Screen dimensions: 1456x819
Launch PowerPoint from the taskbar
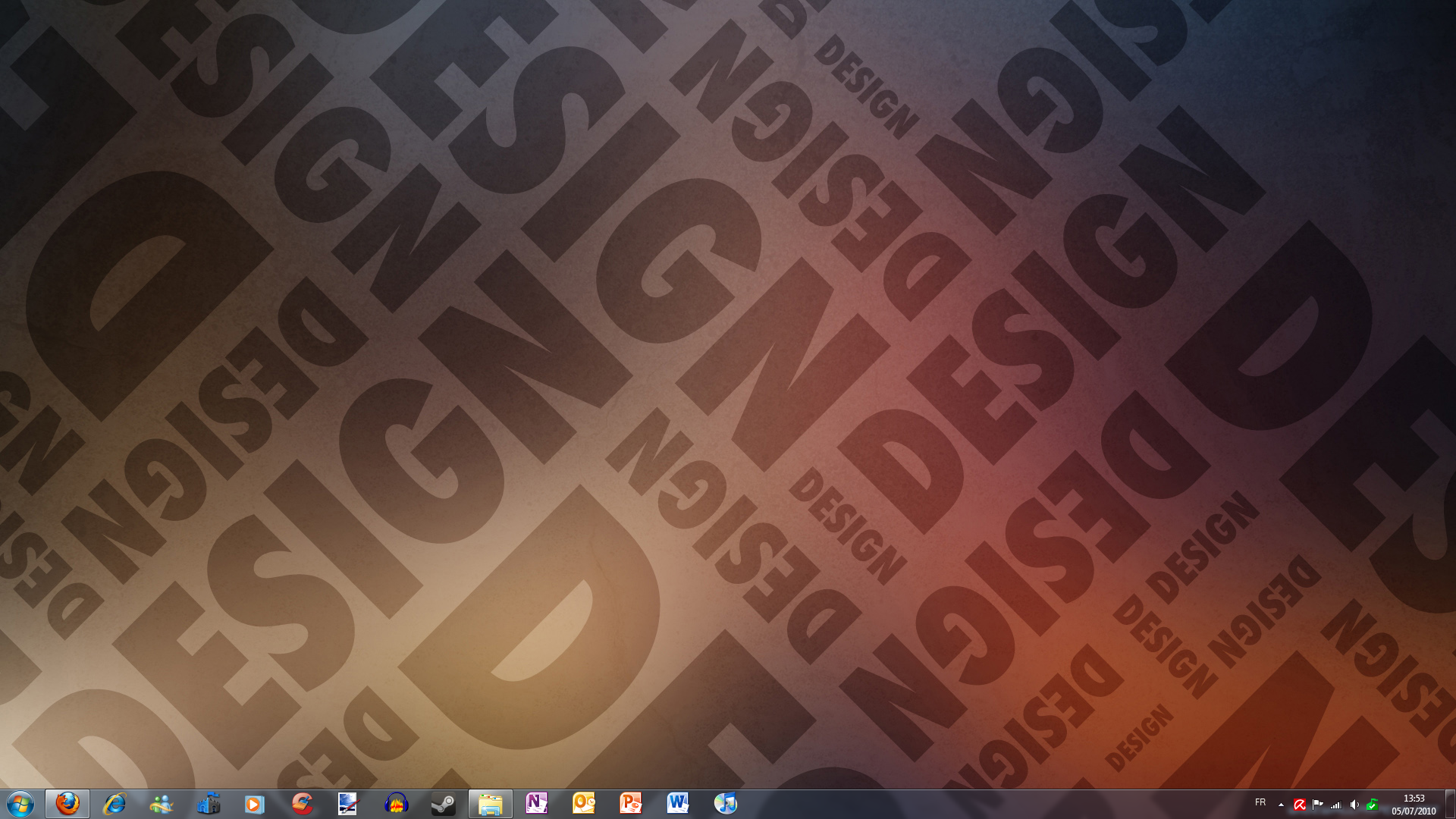(x=631, y=804)
